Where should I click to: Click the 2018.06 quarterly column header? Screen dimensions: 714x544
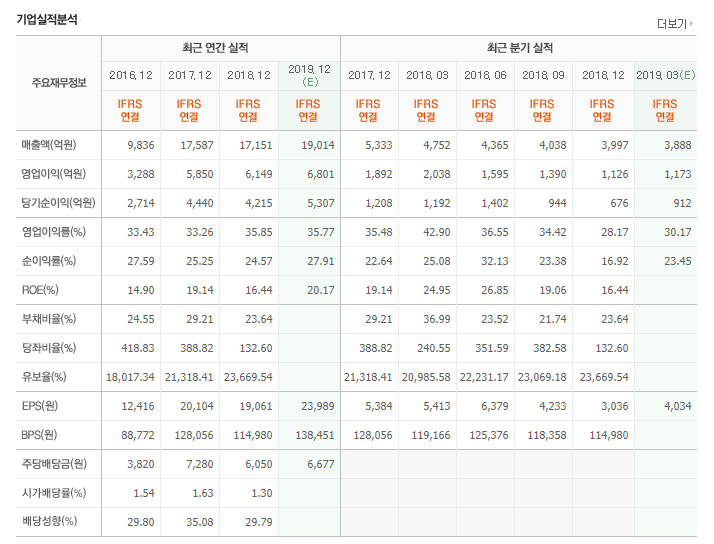(x=485, y=75)
